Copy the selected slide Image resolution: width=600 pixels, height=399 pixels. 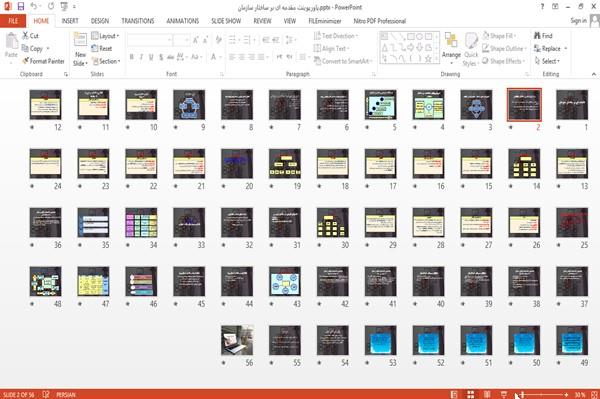[33, 49]
